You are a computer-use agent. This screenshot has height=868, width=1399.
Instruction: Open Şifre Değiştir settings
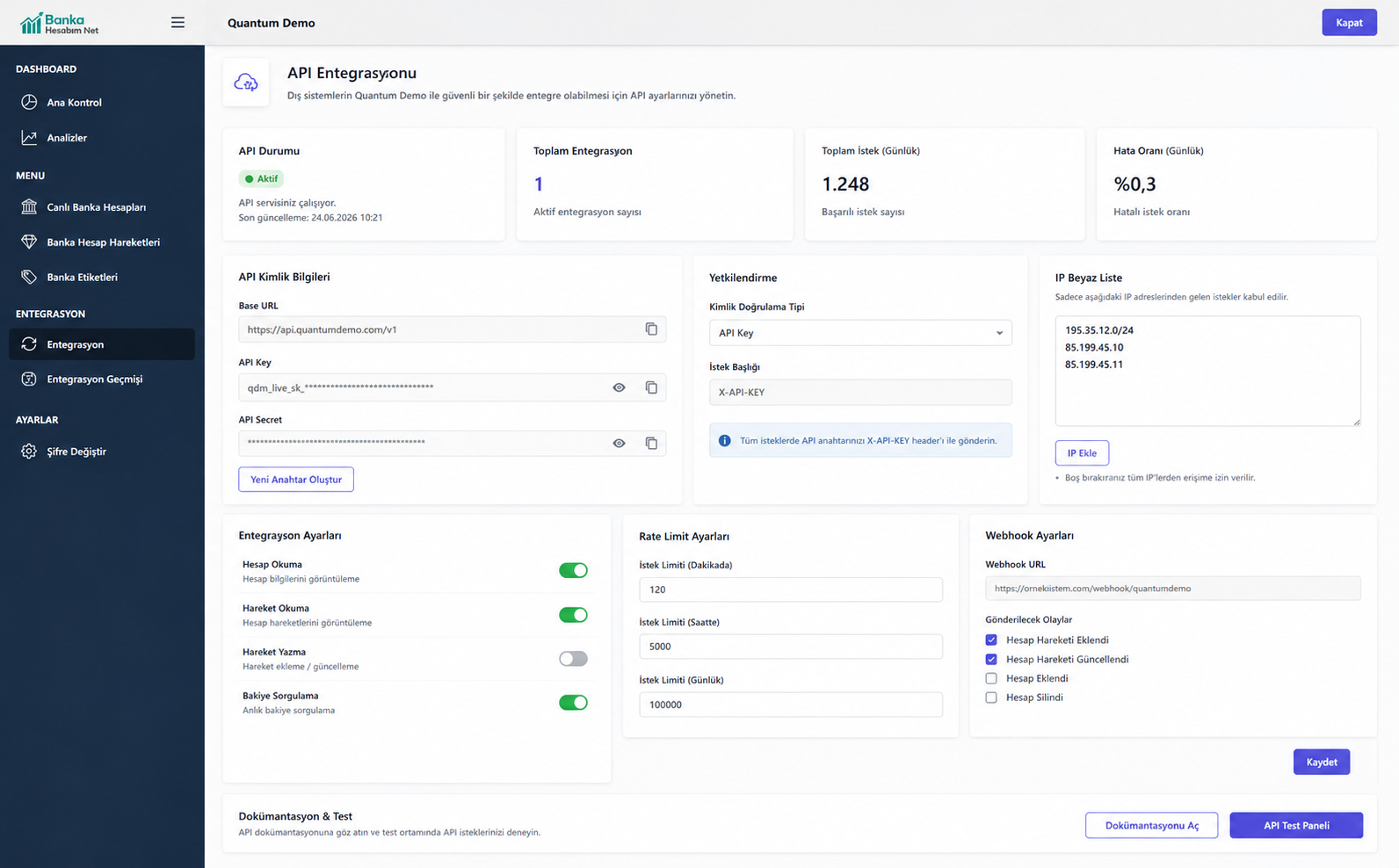tap(102, 451)
